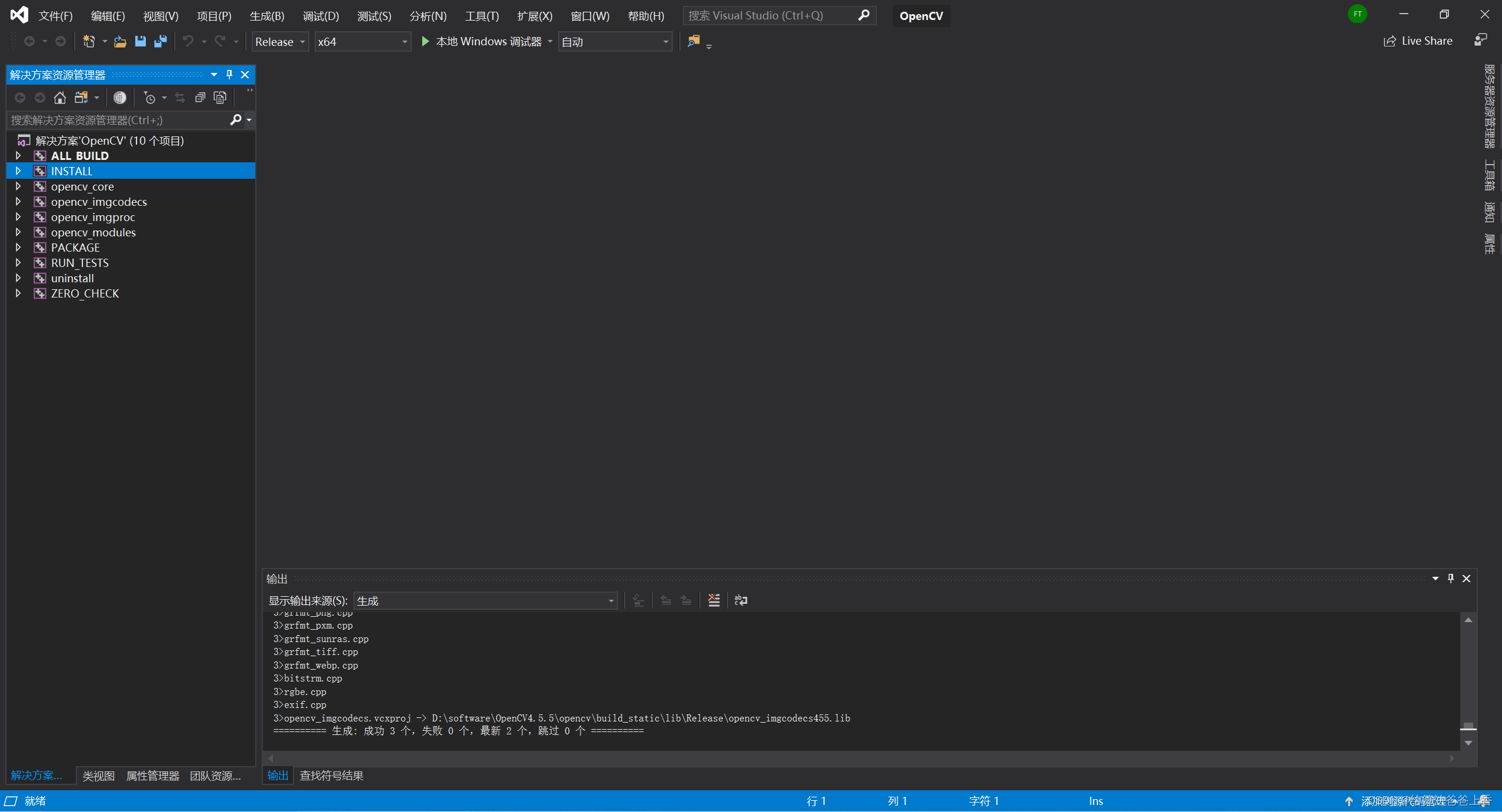Save the current file

[140, 42]
